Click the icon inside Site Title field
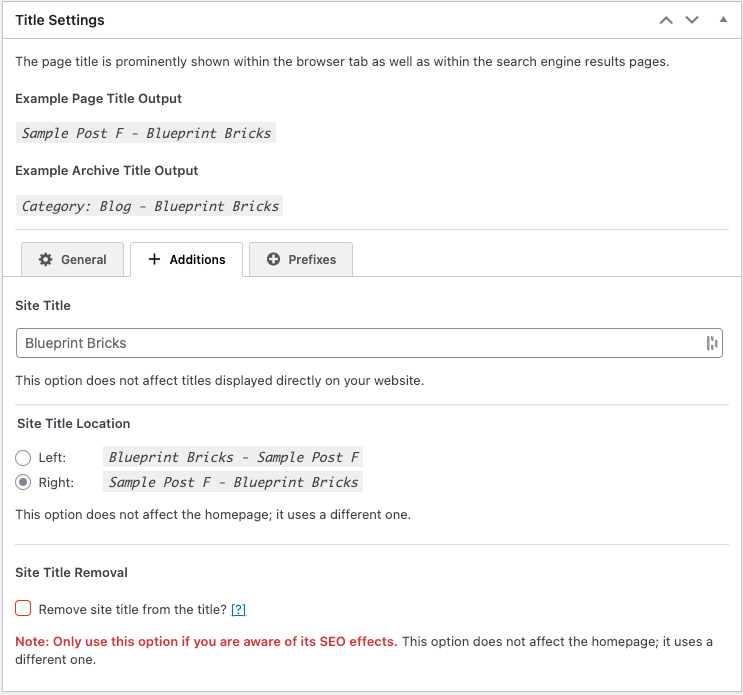This screenshot has height=695, width=743. click(x=712, y=343)
